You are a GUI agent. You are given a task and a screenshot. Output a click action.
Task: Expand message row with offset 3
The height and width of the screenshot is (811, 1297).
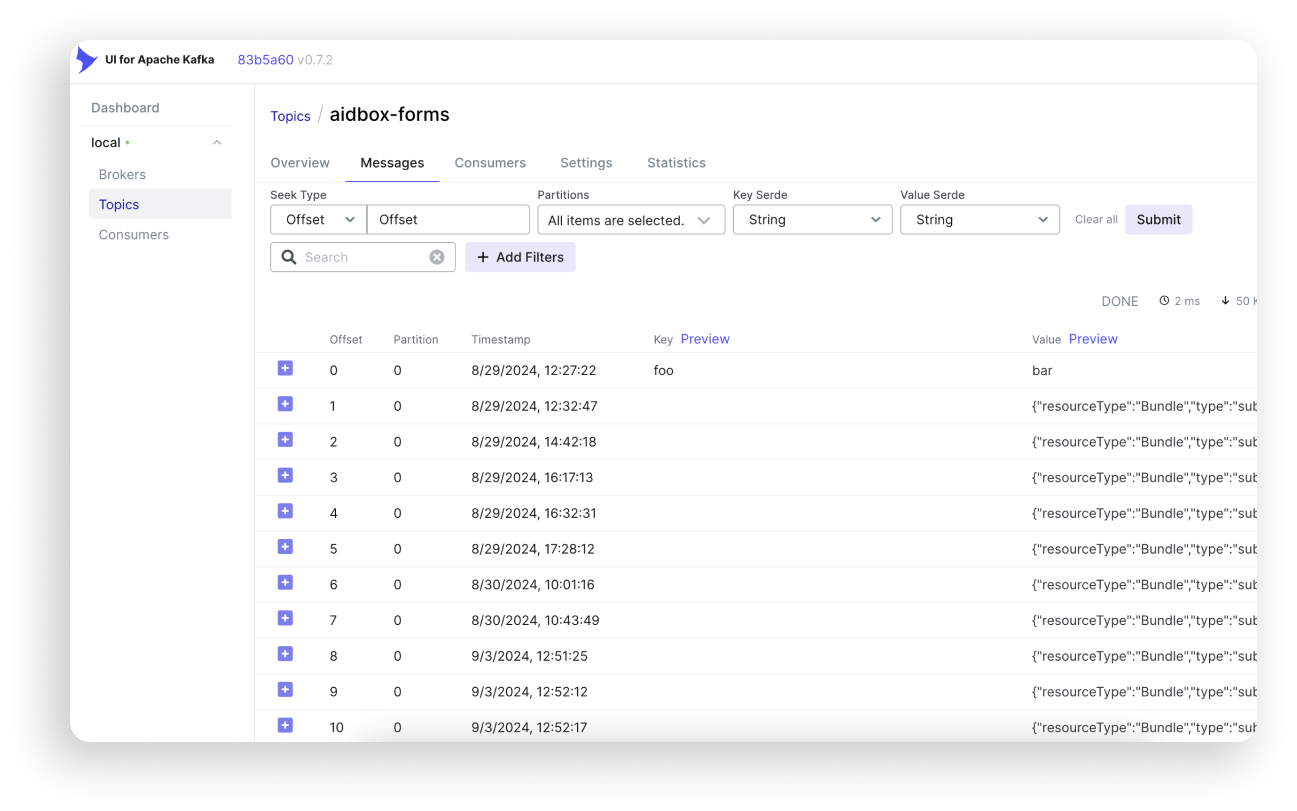[x=285, y=476]
